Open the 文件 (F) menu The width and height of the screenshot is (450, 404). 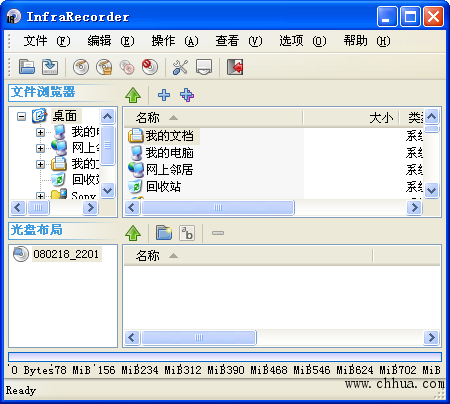click(47, 41)
